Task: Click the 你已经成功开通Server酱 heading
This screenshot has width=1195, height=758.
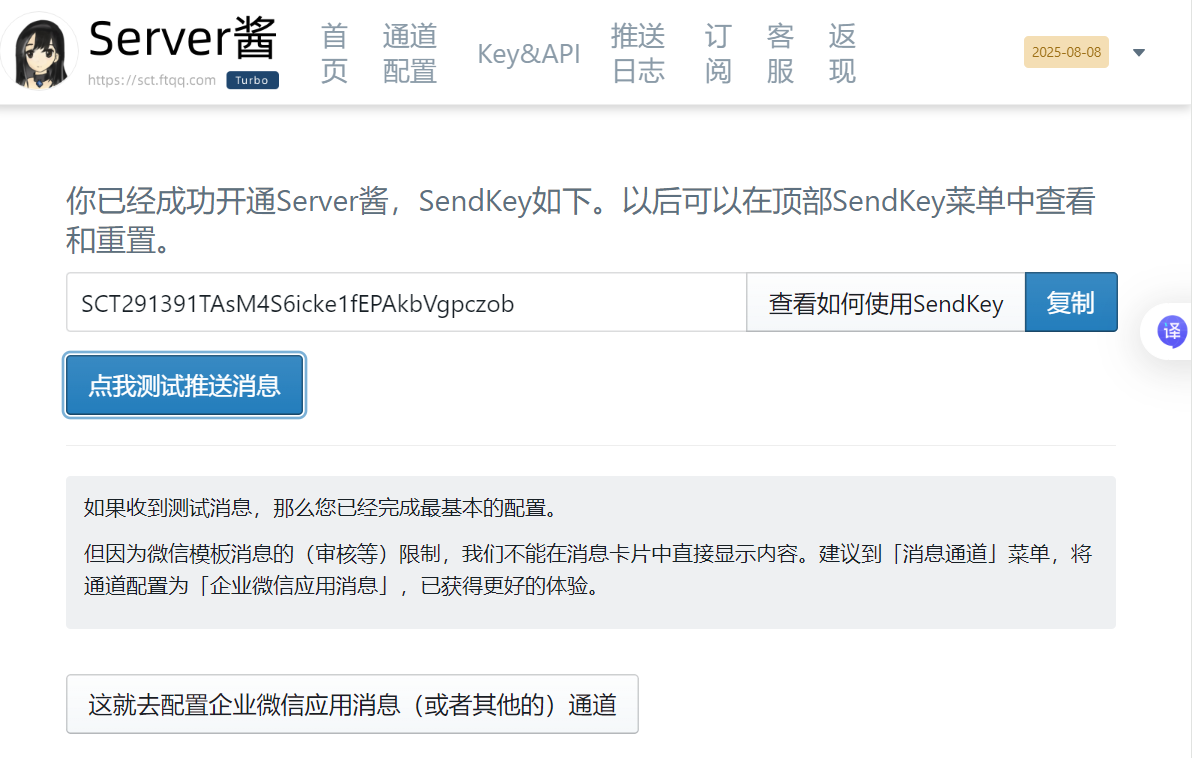Action: tap(581, 220)
